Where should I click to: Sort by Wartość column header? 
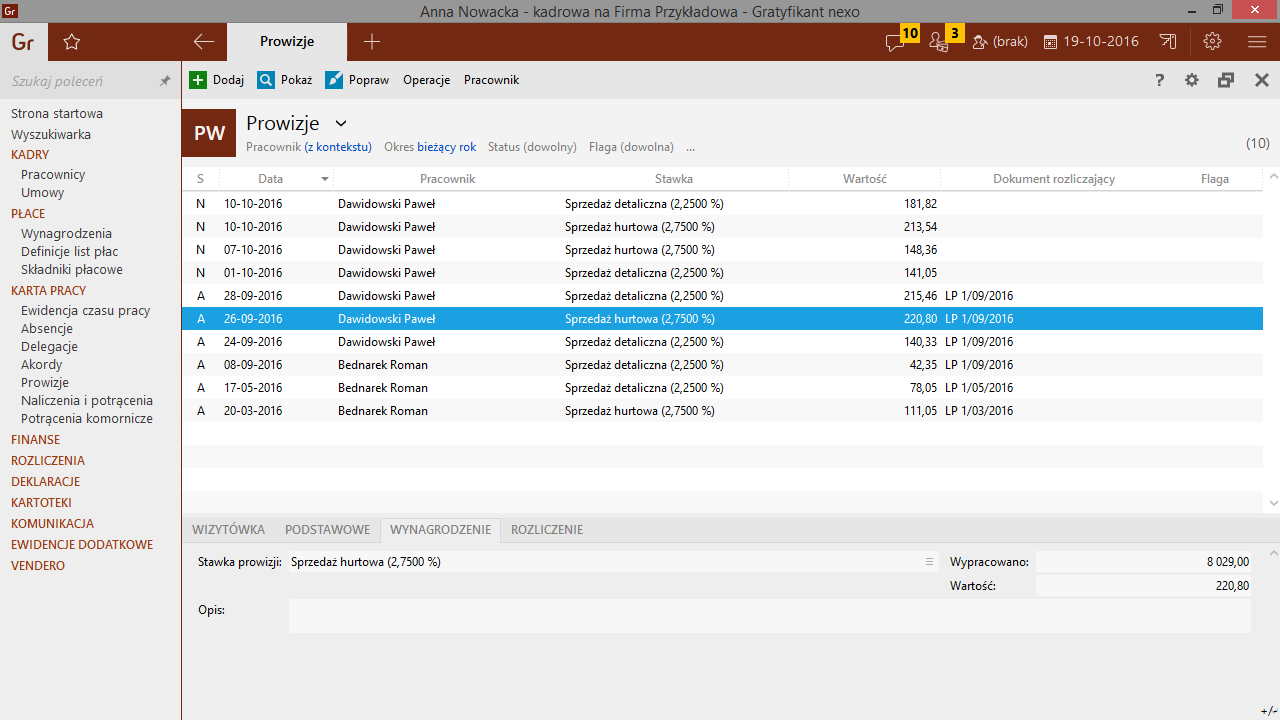pyautogui.click(x=865, y=179)
